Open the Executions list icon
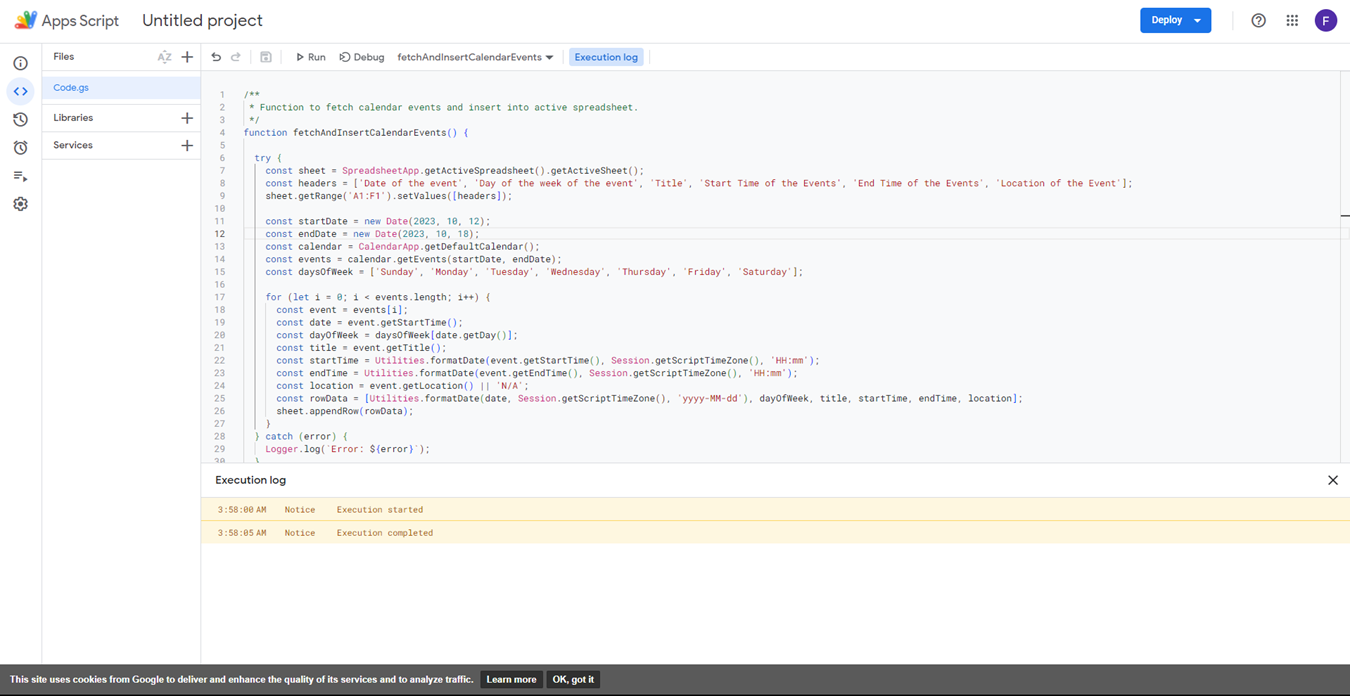 point(20,176)
